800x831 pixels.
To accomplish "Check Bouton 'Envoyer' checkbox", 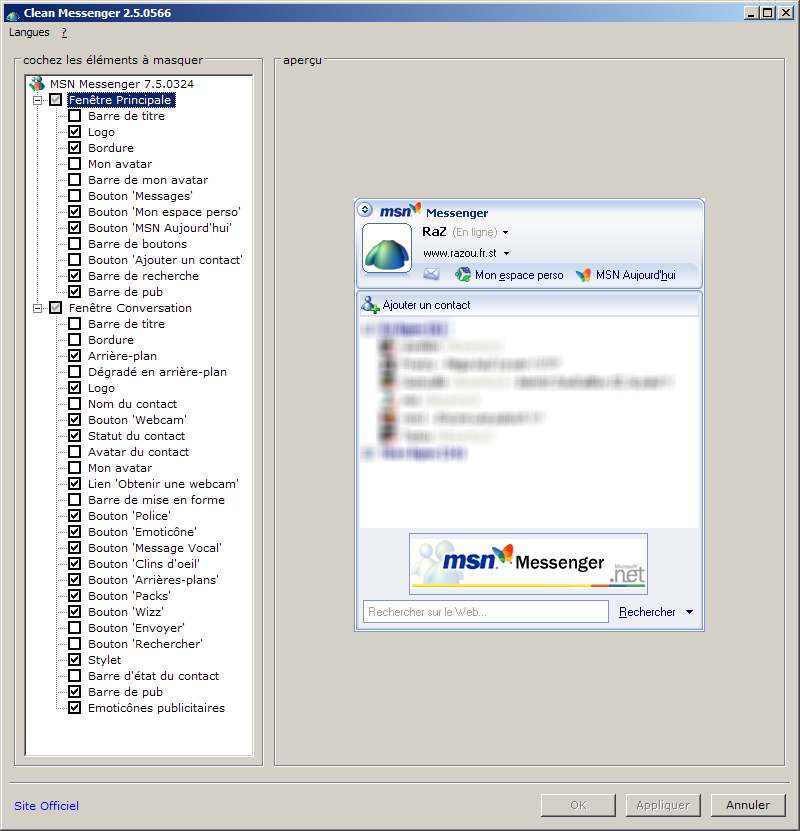I will [75, 627].
